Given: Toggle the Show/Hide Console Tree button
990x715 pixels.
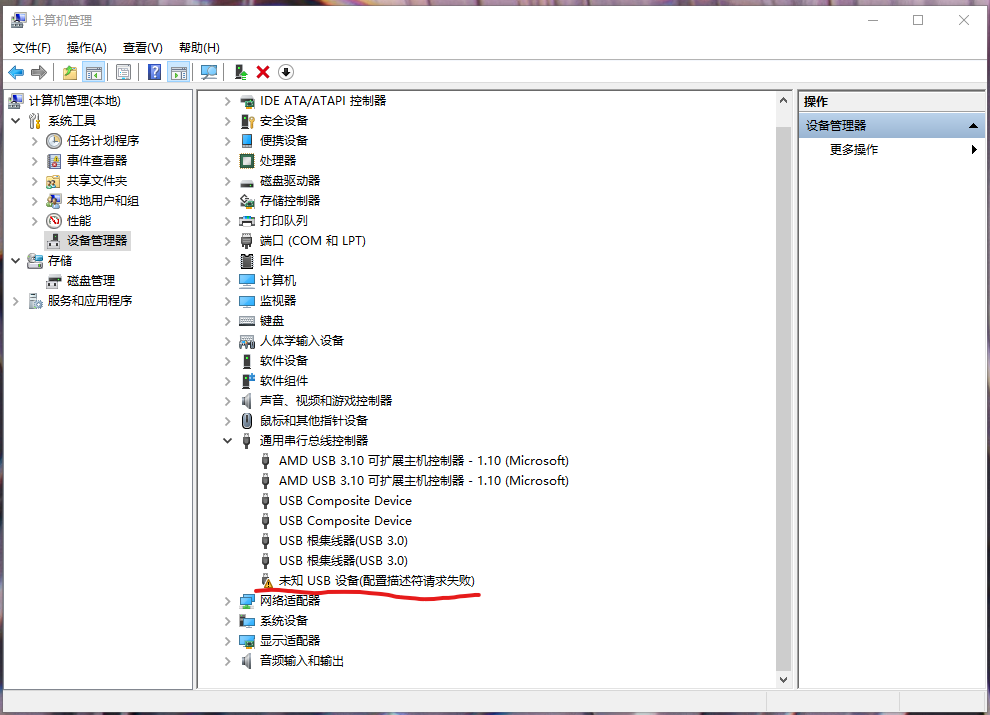Looking at the screenshot, I should pyautogui.click(x=94, y=72).
